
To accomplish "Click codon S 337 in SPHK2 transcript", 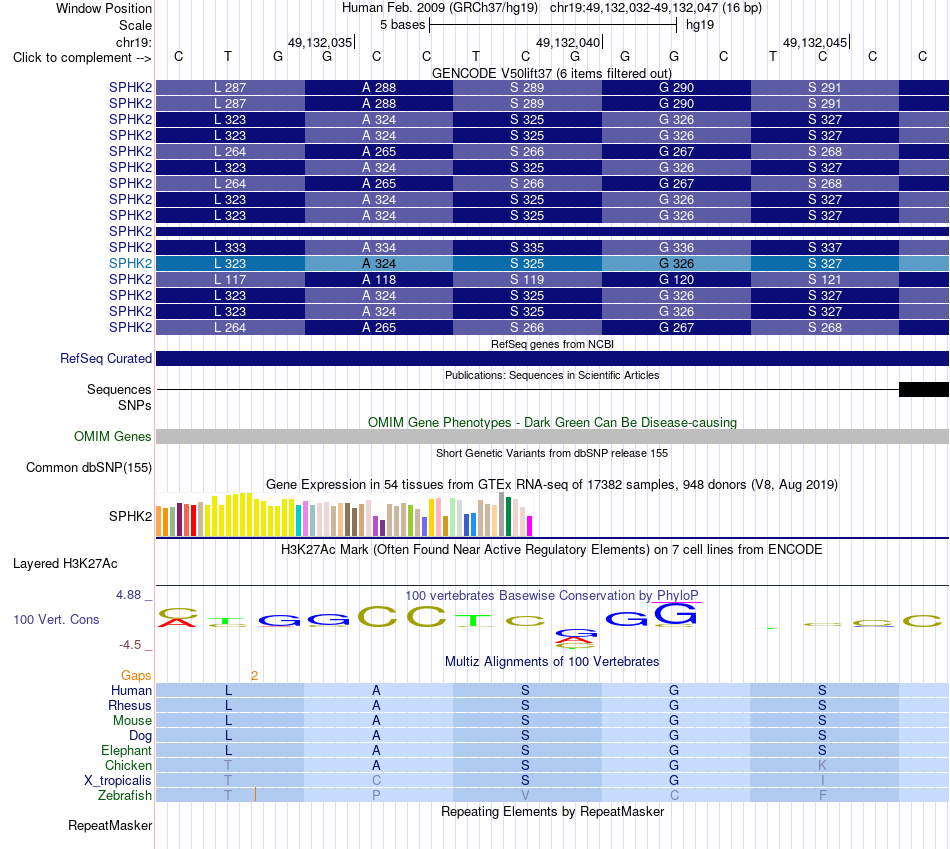I will [825, 248].
